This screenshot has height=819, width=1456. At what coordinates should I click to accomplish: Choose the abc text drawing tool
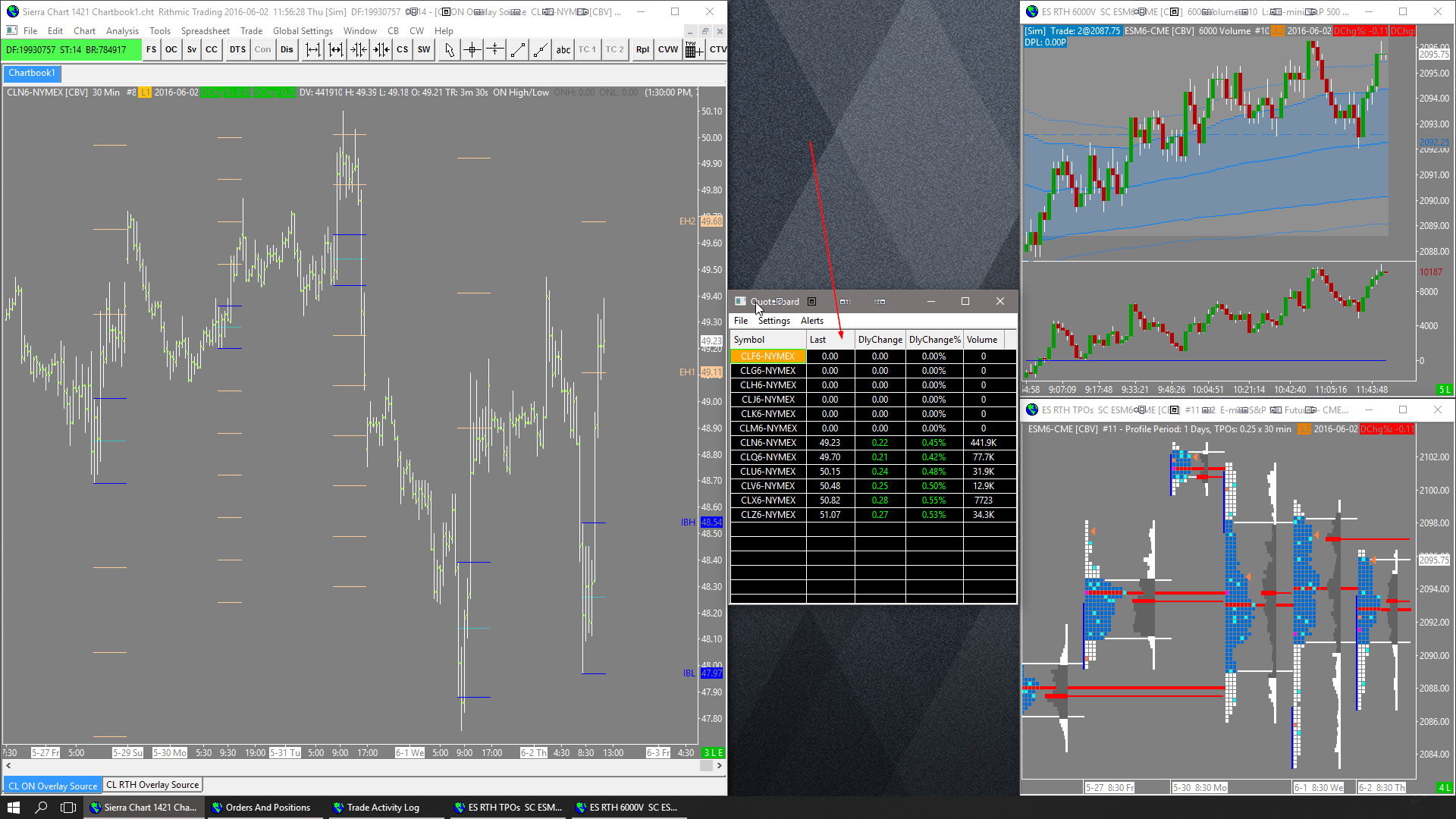(563, 50)
